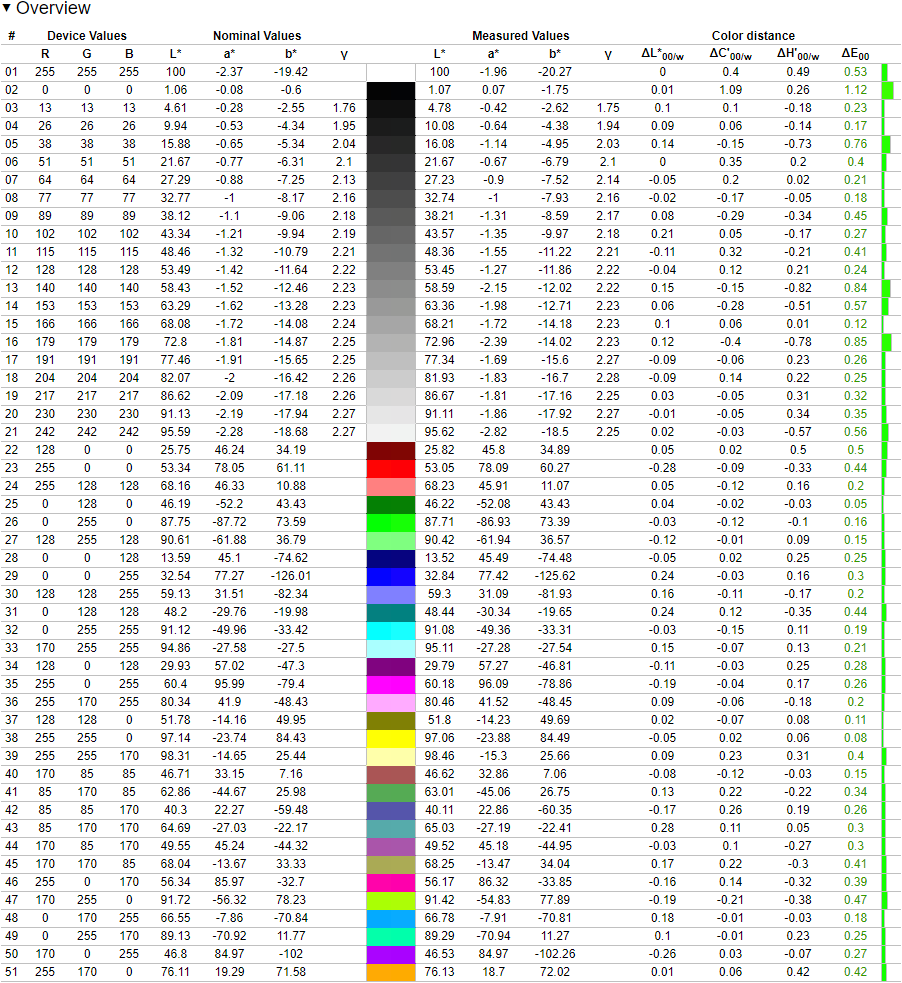Viewport: 902px width, 983px height.
Task: Click the black swatch in row 02
Action: tap(391, 90)
